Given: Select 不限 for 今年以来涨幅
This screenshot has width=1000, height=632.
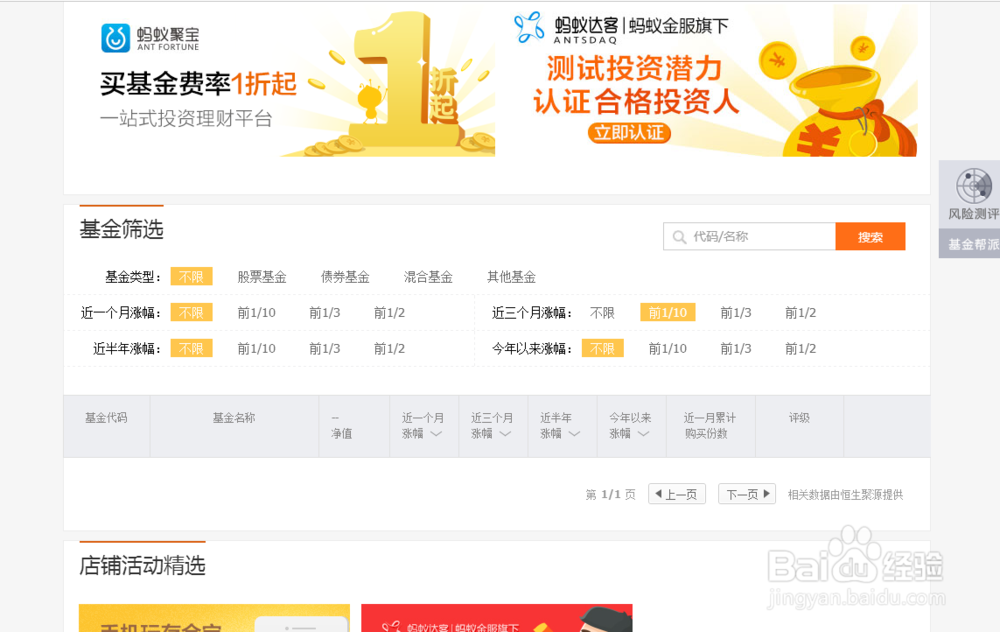Looking at the screenshot, I should [x=603, y=349].
